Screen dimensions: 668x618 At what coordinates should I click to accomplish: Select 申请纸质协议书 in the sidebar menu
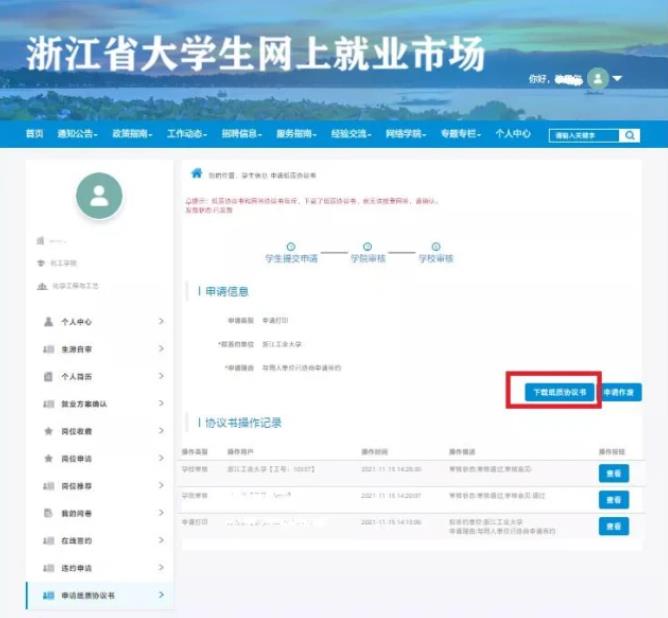click(90, 595)
